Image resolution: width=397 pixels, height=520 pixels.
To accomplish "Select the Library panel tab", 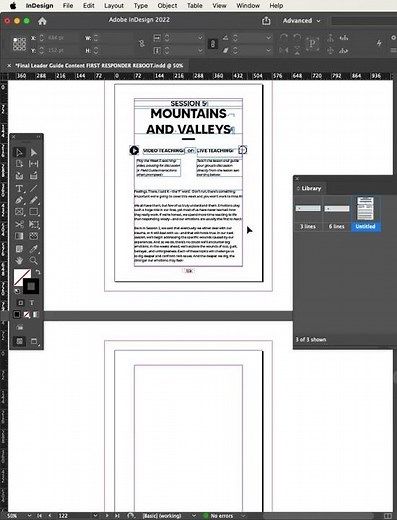I will (309, 188).
